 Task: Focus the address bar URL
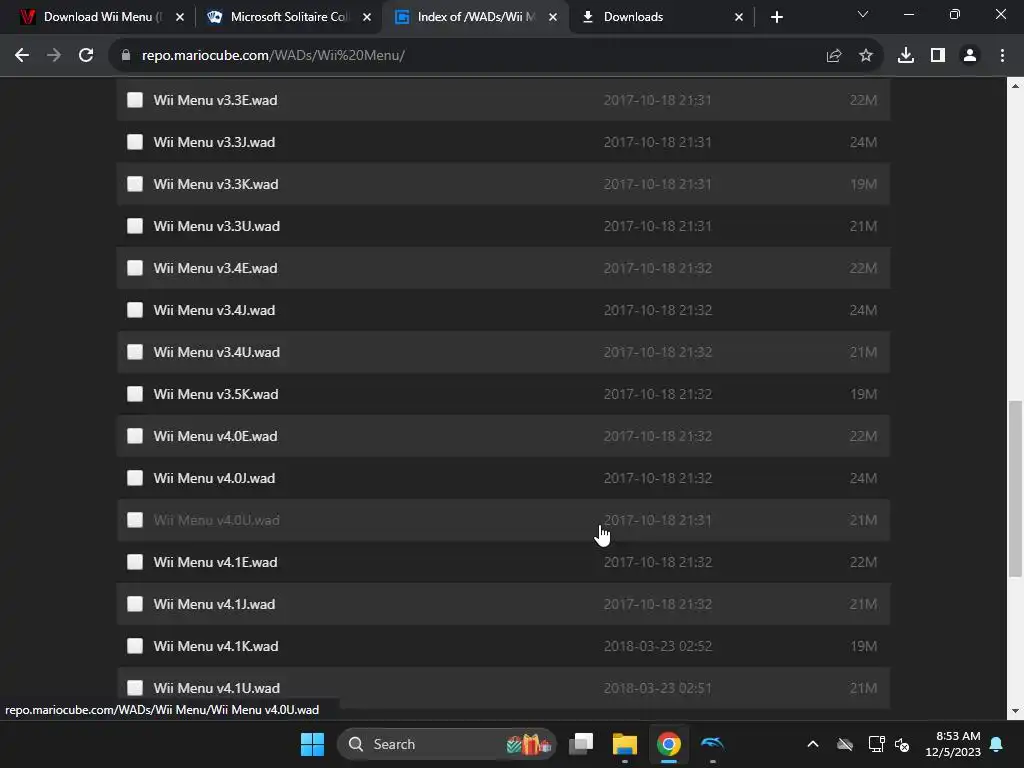coord(273,56)
